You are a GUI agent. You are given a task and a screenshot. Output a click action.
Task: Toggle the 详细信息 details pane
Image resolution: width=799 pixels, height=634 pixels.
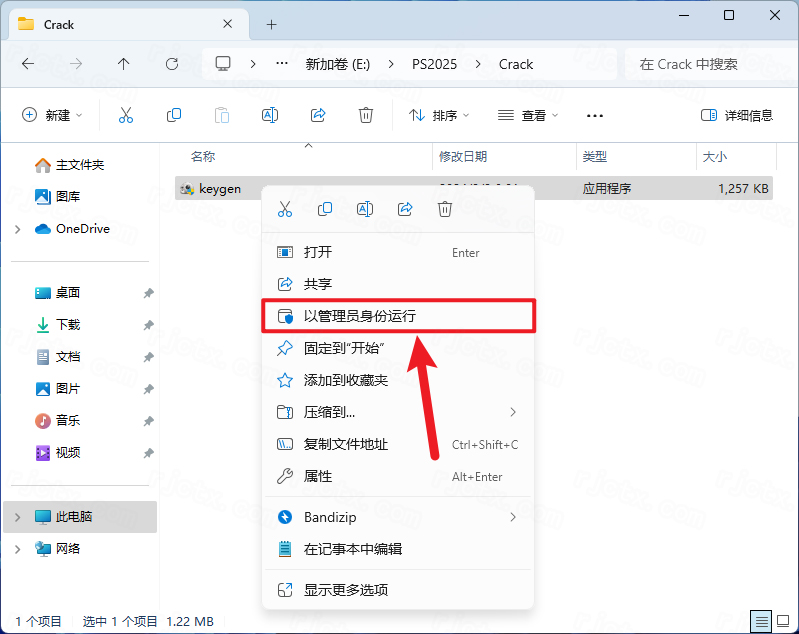point(737,115)
